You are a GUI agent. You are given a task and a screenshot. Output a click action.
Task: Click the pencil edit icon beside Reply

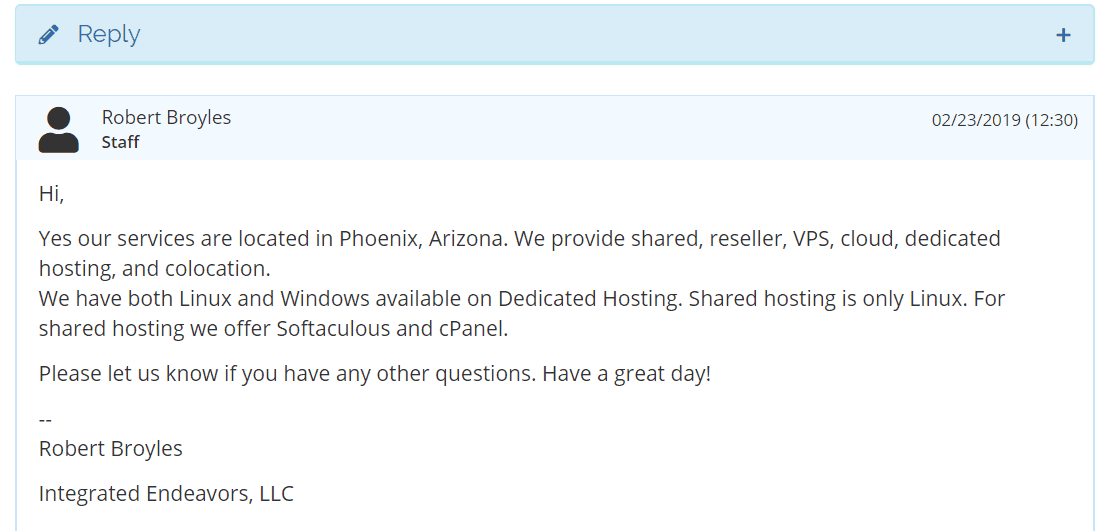click(49, 35)
